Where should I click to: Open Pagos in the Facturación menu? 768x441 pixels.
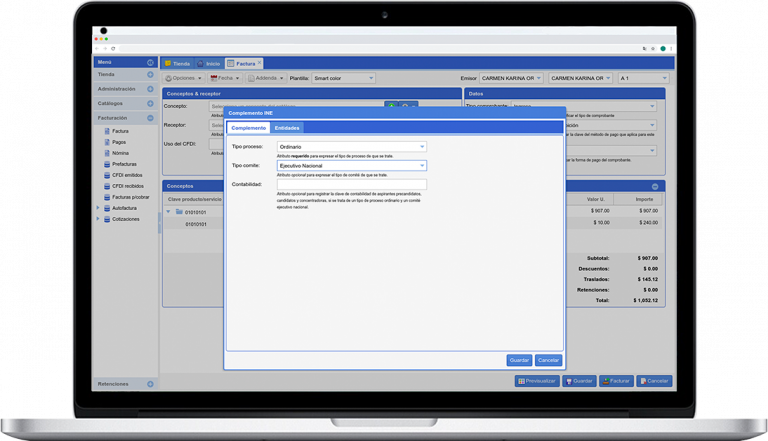tap(119, 142)
